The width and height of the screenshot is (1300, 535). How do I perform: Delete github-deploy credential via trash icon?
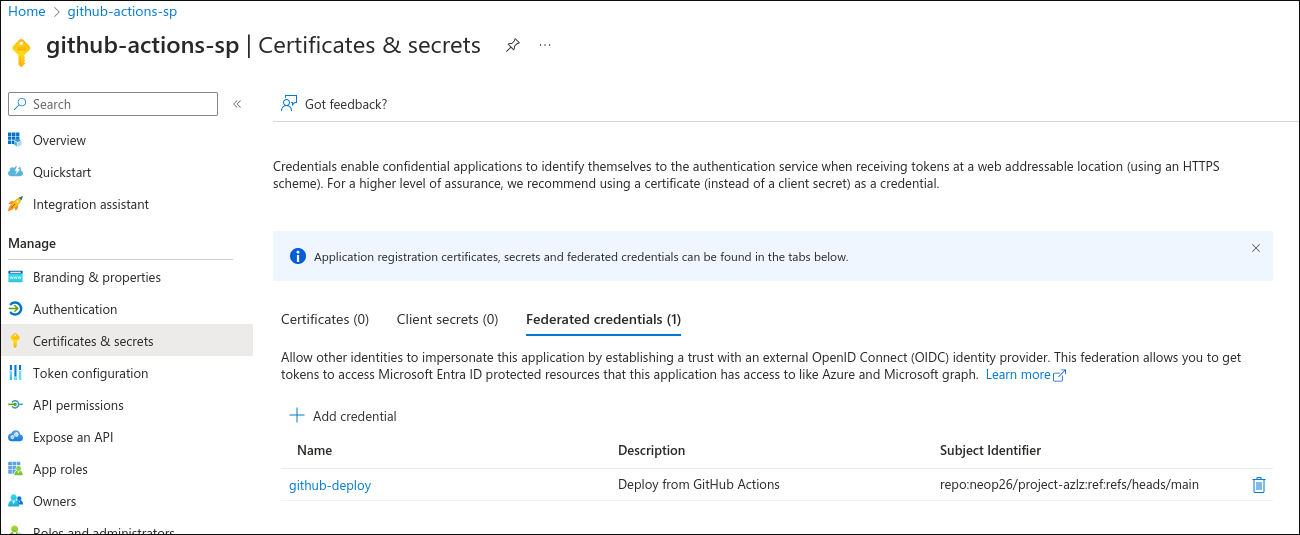point(1259,485)
